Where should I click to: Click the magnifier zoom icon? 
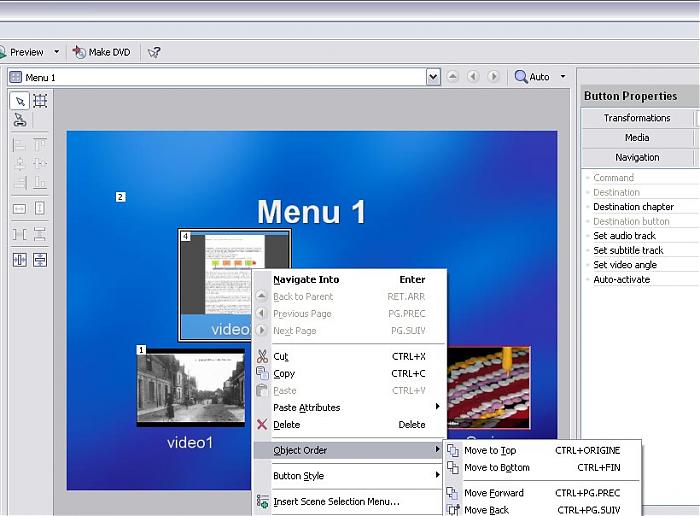(521, 77)
